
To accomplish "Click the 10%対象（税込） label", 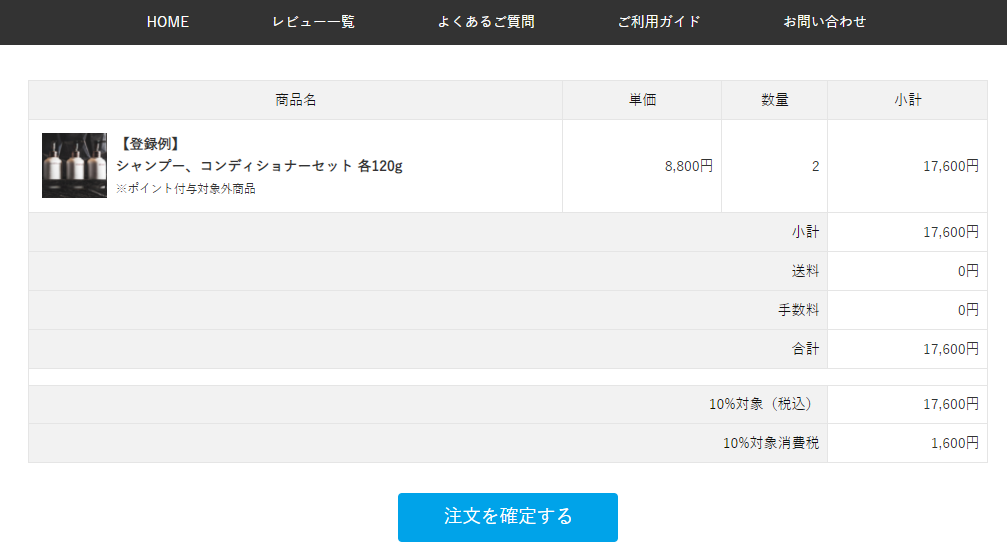I will point(763,404).
